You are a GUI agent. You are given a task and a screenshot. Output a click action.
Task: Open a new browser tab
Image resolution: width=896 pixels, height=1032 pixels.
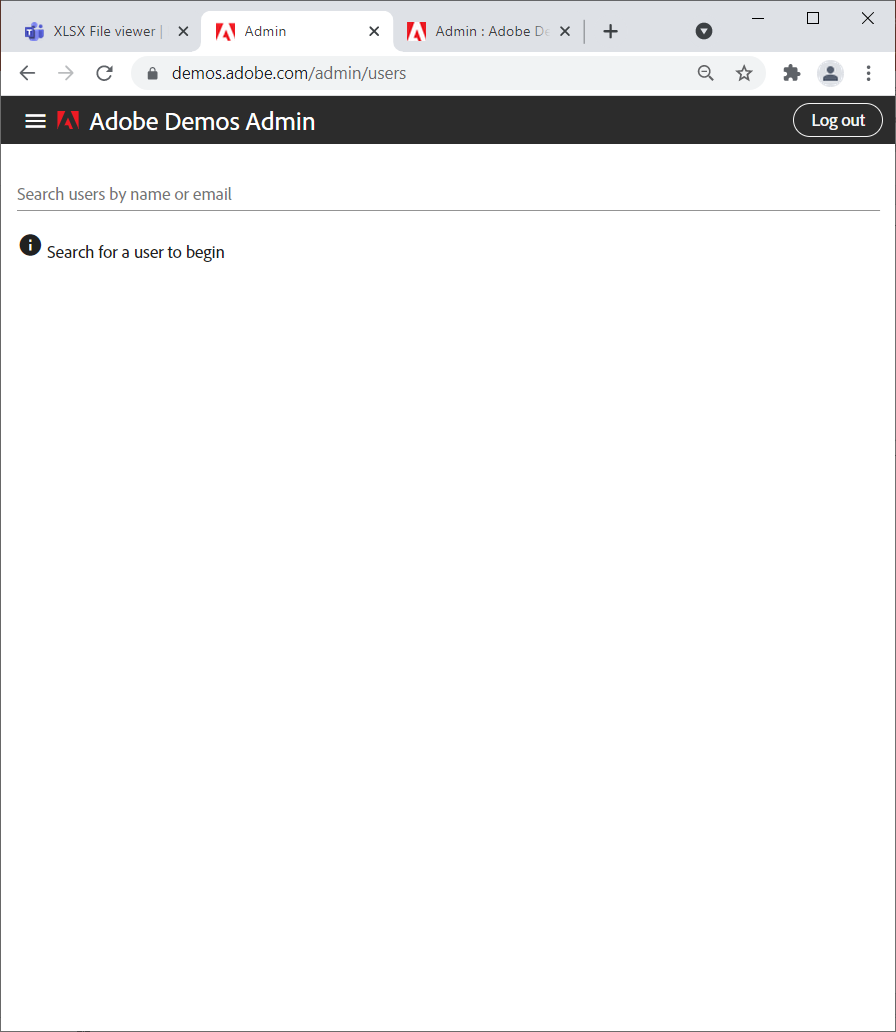tap(610, 32)
